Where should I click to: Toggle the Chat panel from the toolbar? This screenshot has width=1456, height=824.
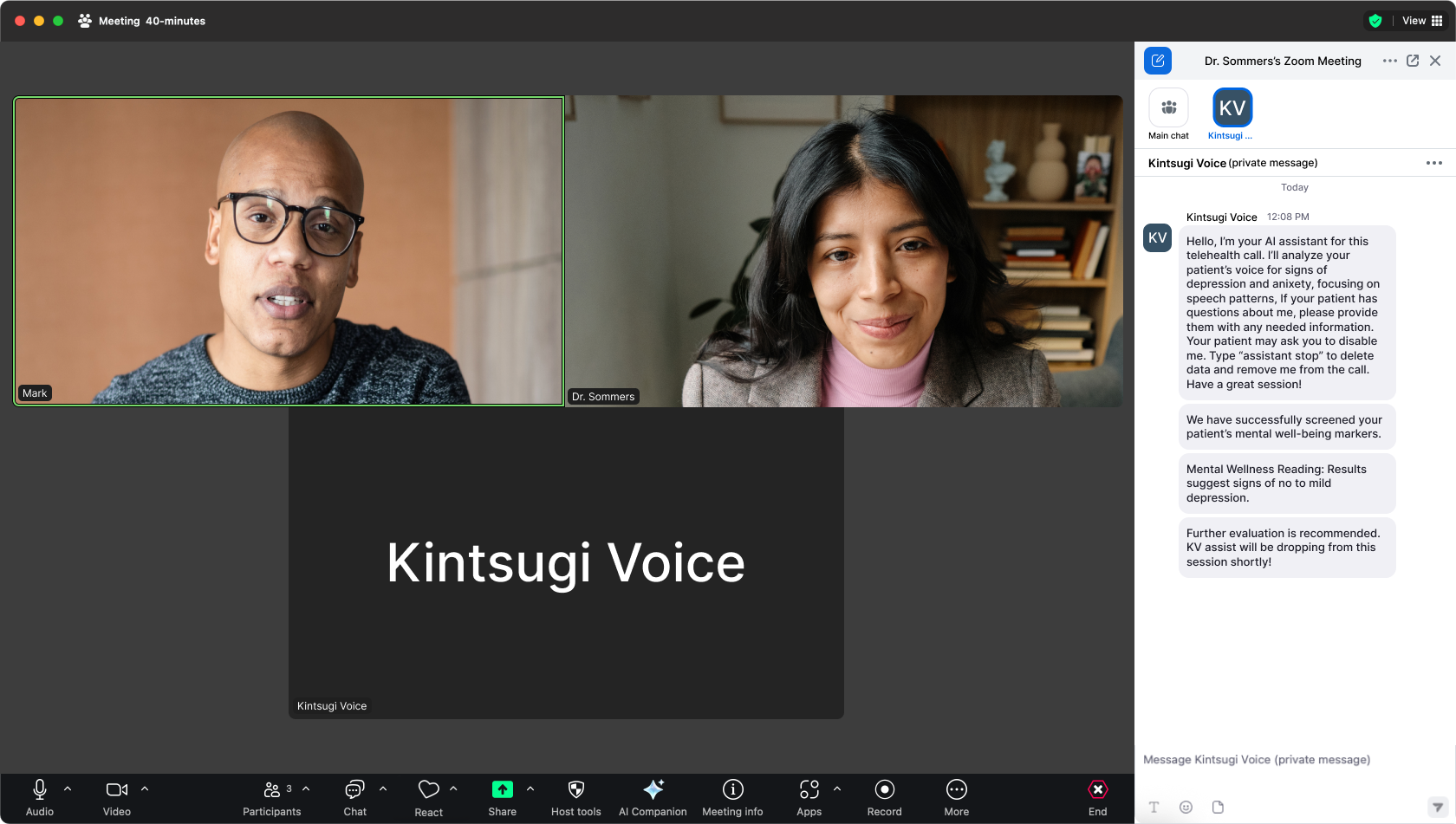(x=355, y=798)
